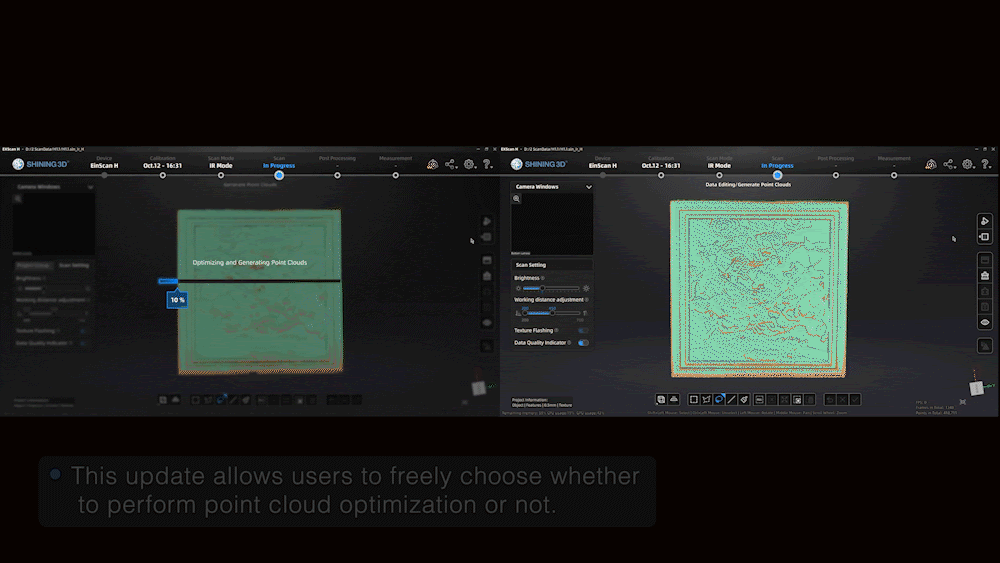Select the lasso selection tool in bottom toolbar
This screenshot has height=563, width=1000.
pos(719,399)
